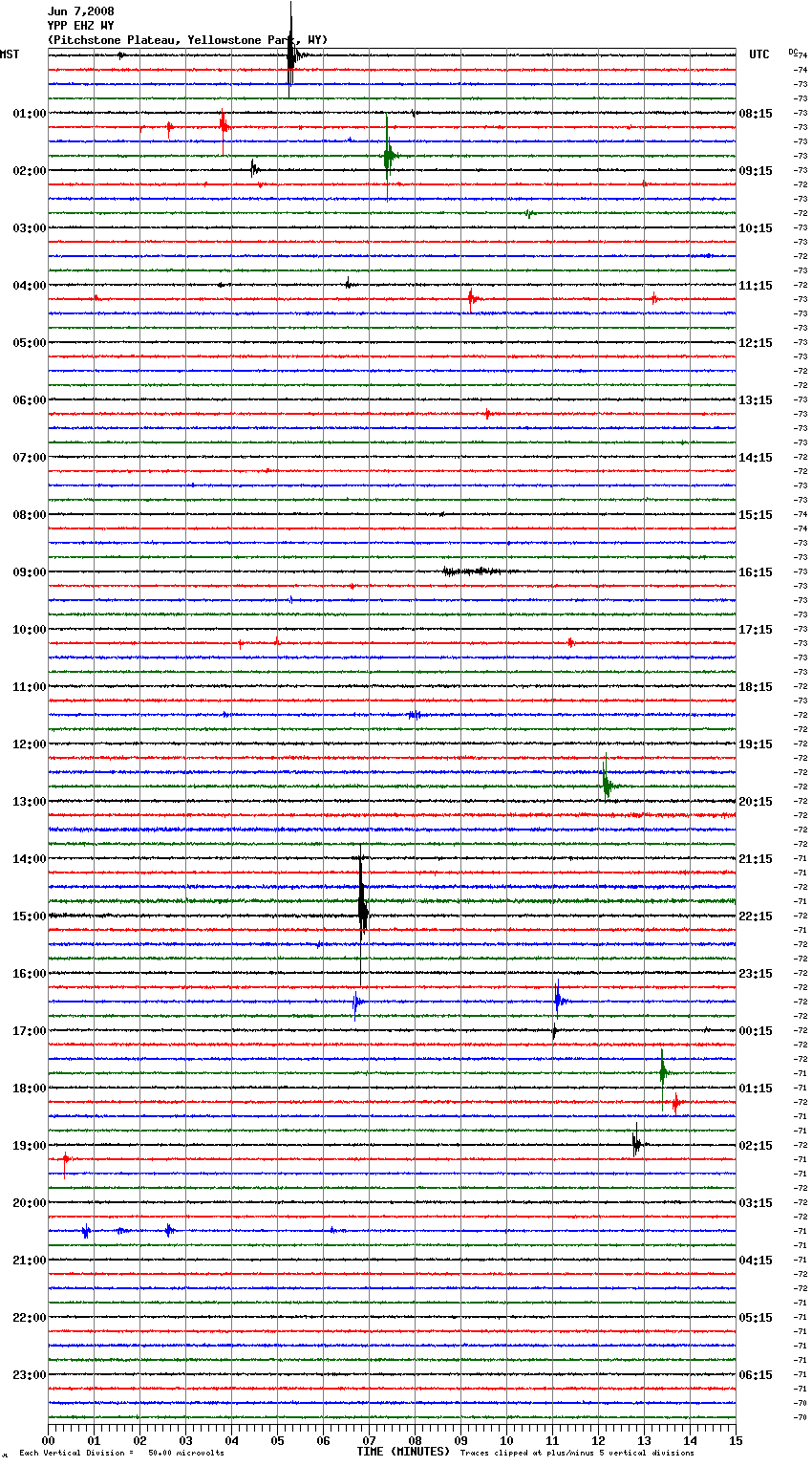812x1466 pixels.
Task: Click the 09:15 UTC time label
Action: 756,171
